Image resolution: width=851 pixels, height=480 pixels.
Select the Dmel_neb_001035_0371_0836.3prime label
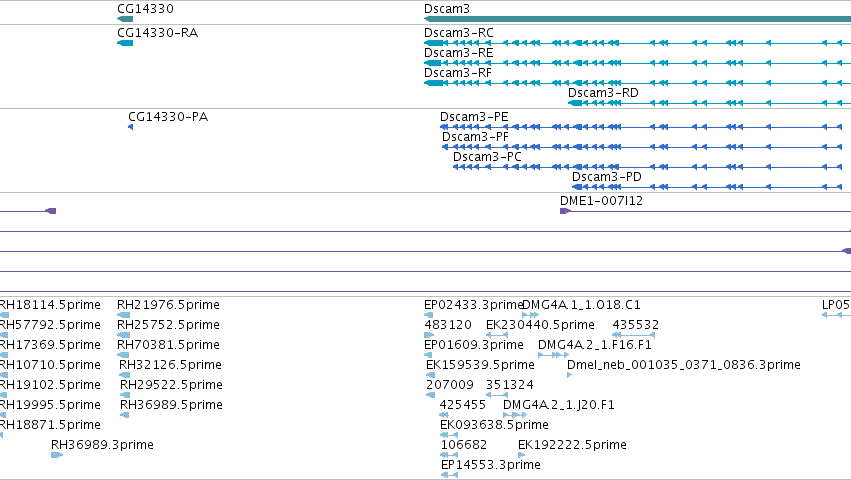point(683,365)
